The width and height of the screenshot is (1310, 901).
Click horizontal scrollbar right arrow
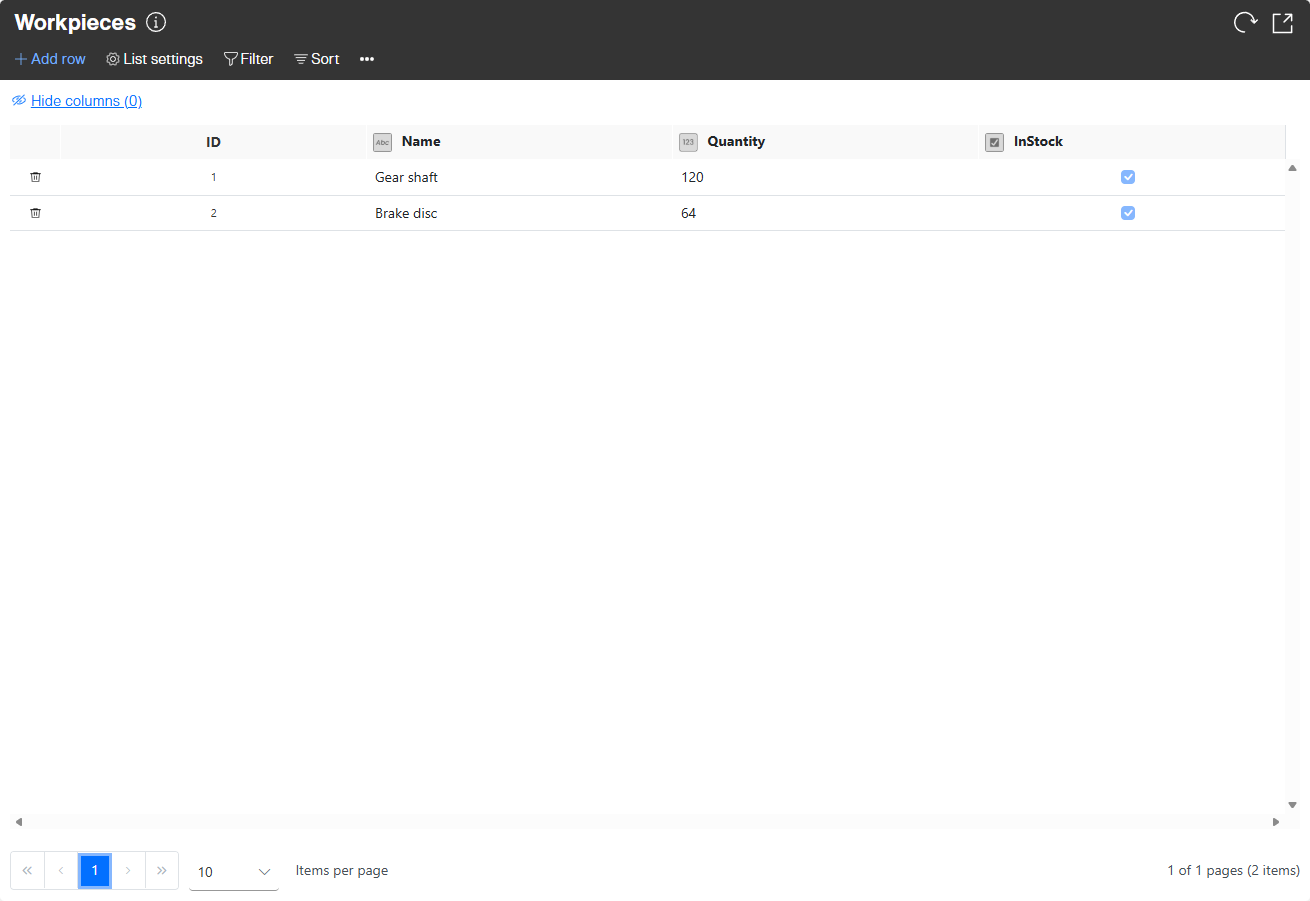click(x=1276, y=822)
